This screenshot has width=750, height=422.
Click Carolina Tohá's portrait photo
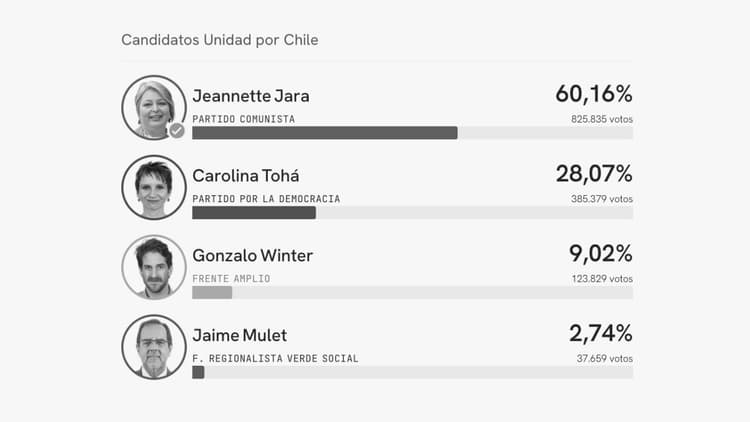[x=154, y=188]
